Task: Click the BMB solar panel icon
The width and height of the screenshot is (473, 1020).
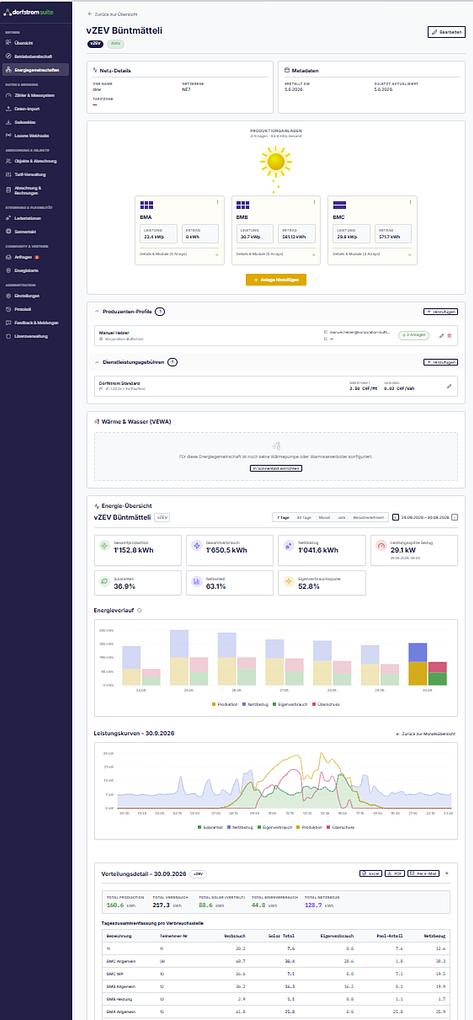Action: (243, 205)
